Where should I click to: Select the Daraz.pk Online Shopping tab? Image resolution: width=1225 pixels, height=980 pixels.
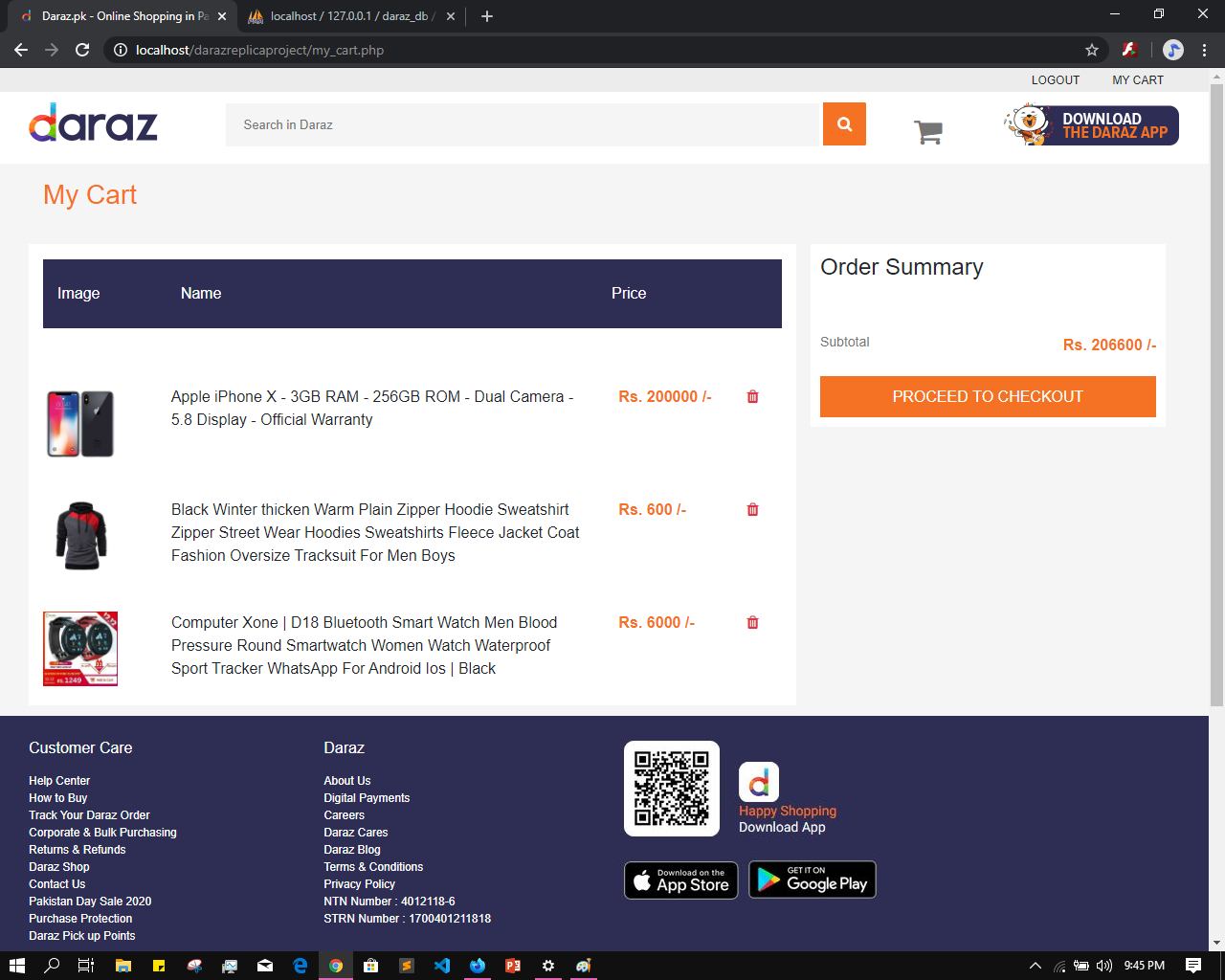pos(124,16)
